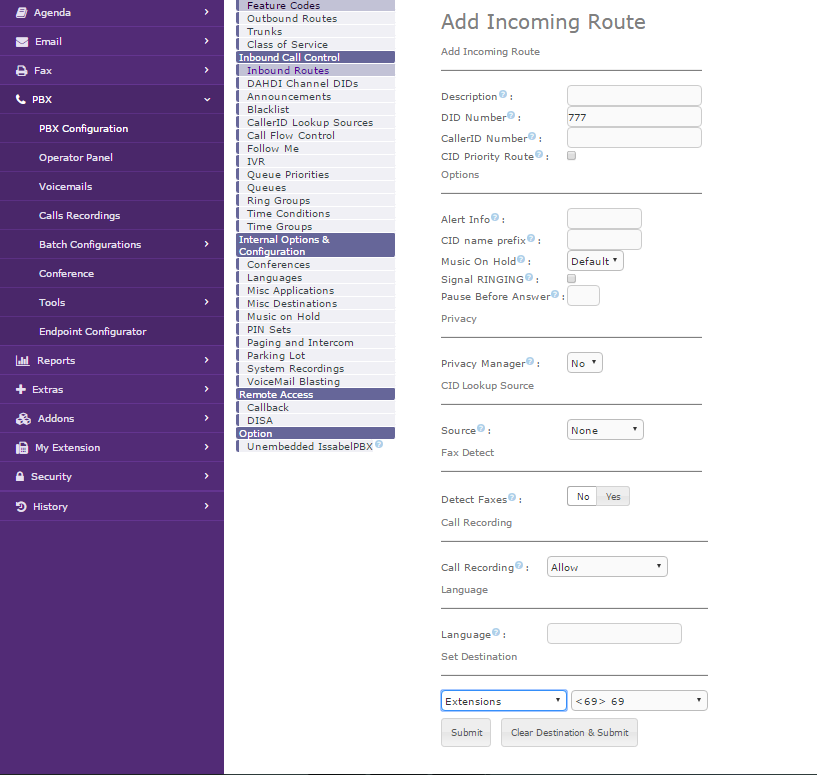Open the Music On Hold dropdown

(x=595, y=261)
